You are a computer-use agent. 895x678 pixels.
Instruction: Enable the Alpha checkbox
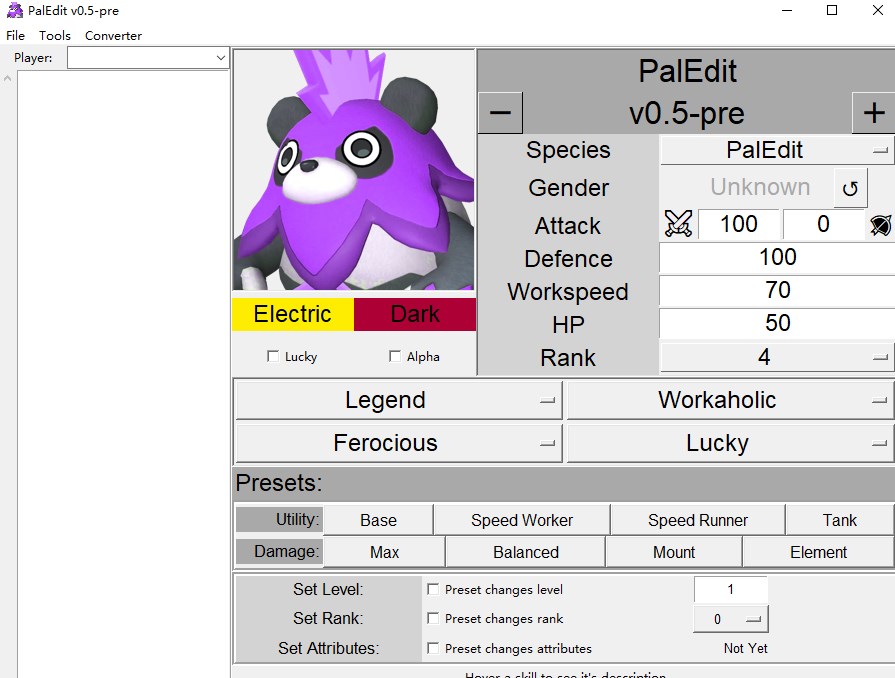tap(395, 356)
